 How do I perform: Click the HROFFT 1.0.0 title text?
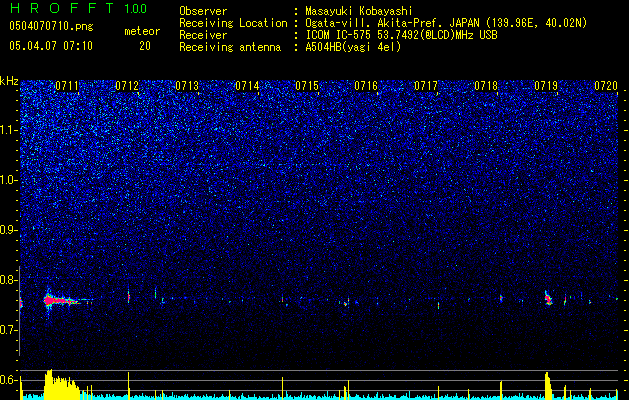[x=78, y=8]
